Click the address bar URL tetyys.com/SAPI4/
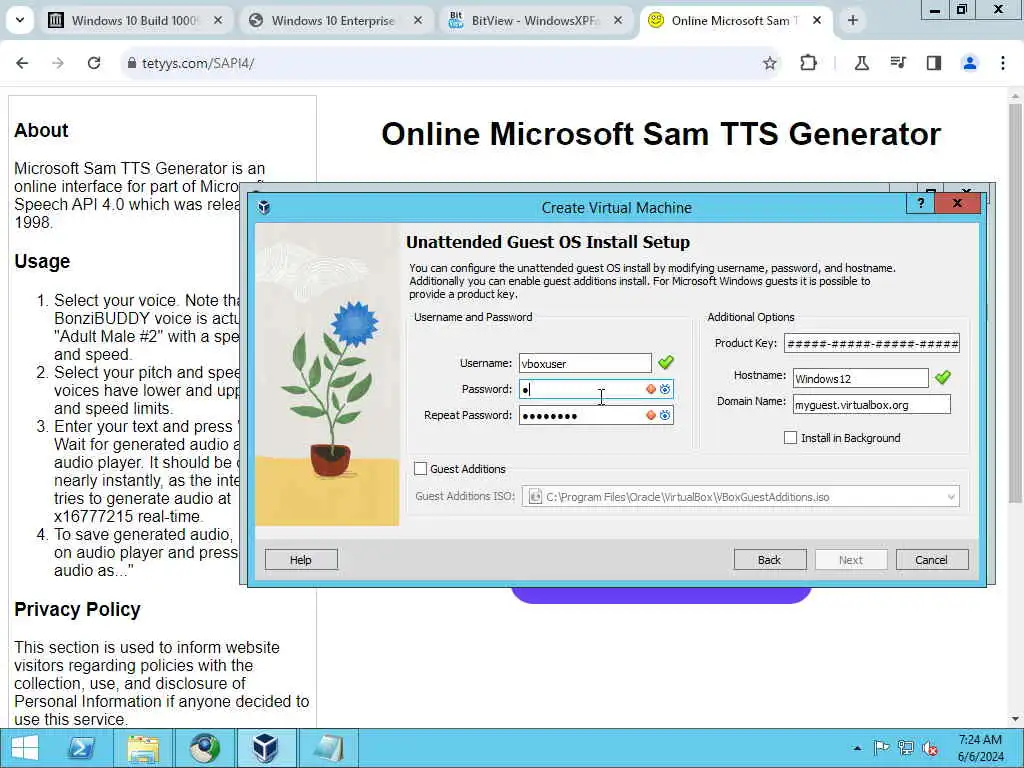 (198, 63)
